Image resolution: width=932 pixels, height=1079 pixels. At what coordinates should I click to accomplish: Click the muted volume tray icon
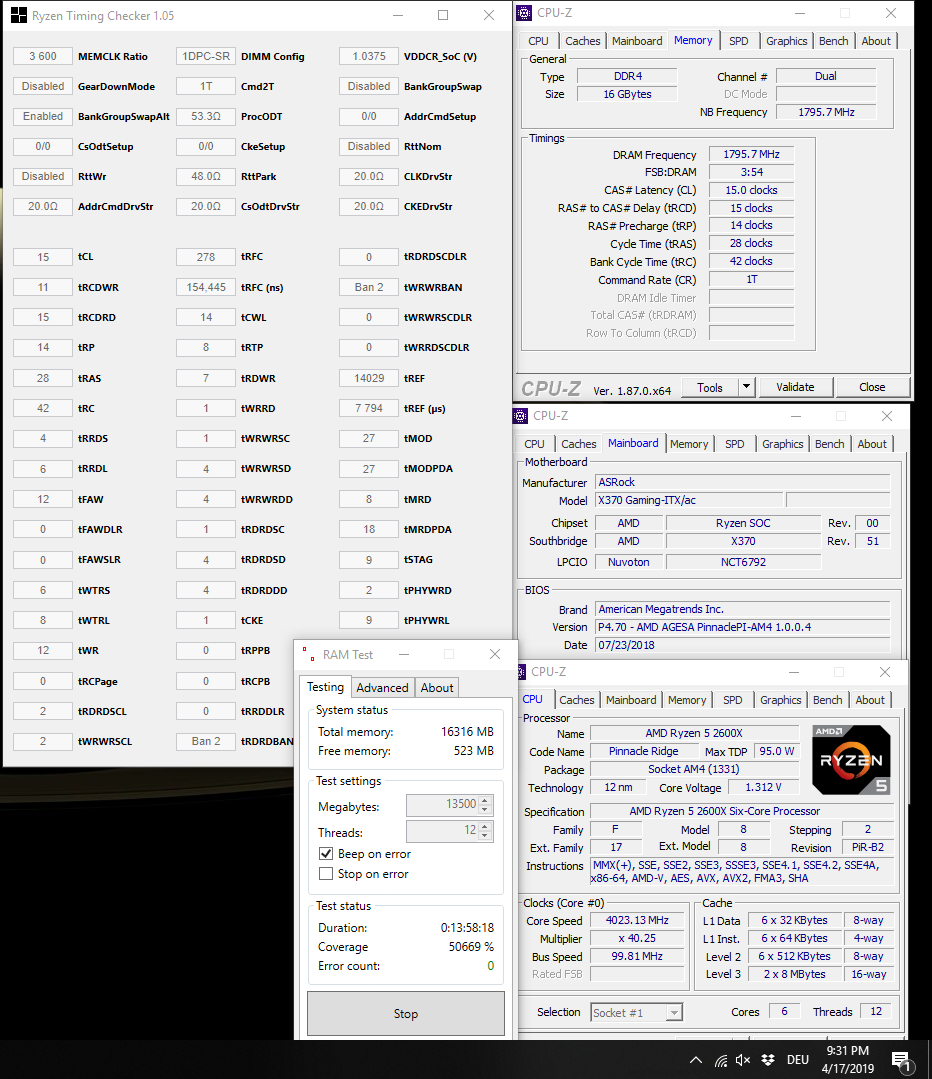[743, 1060]
